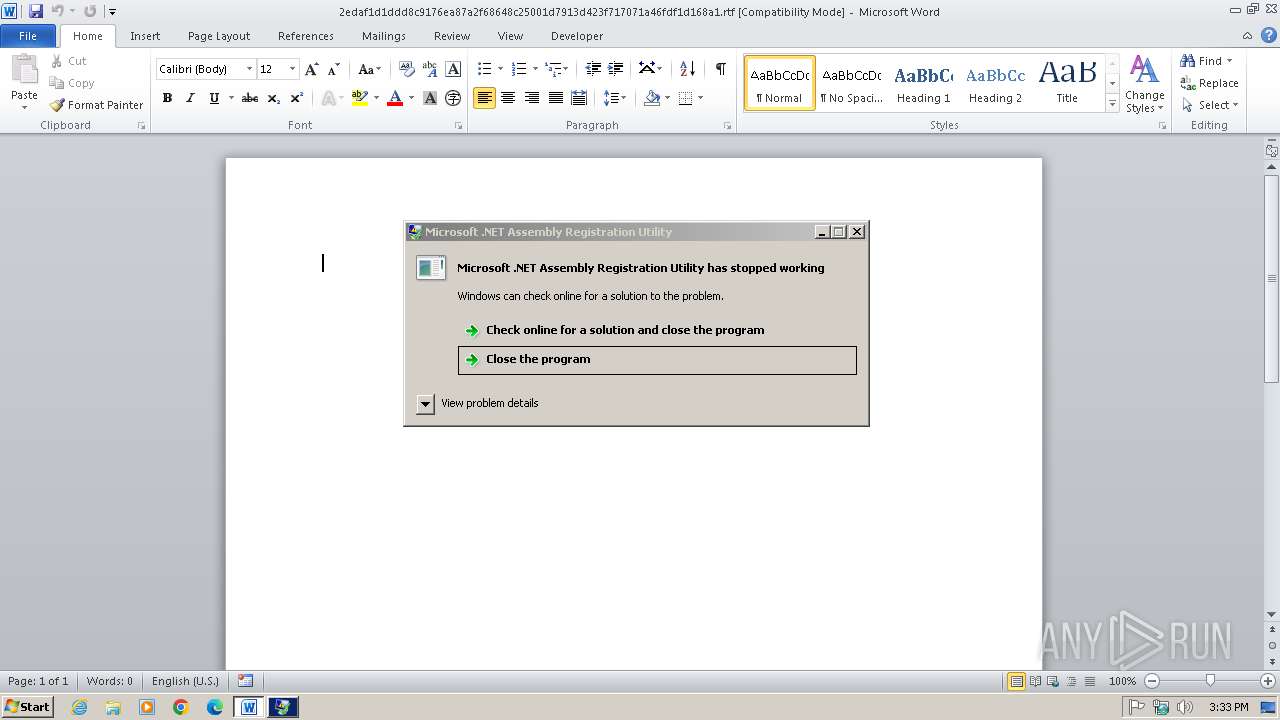The width and height of the screenshot is (1280, 720).
Task: Switch to the Mailings tab
Action: (x=384, y=36)
